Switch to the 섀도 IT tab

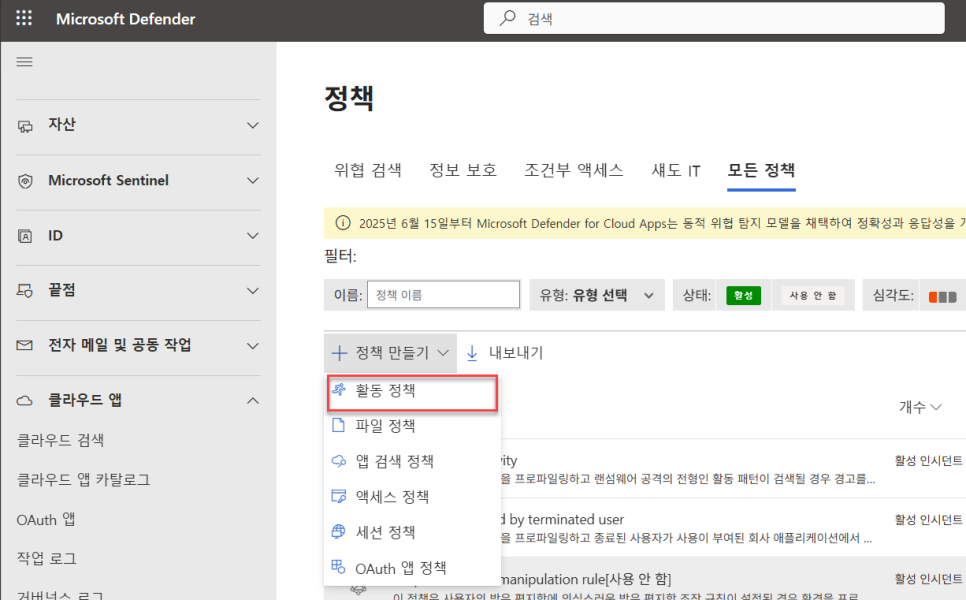pyautogui.click(x=676, y=170)
